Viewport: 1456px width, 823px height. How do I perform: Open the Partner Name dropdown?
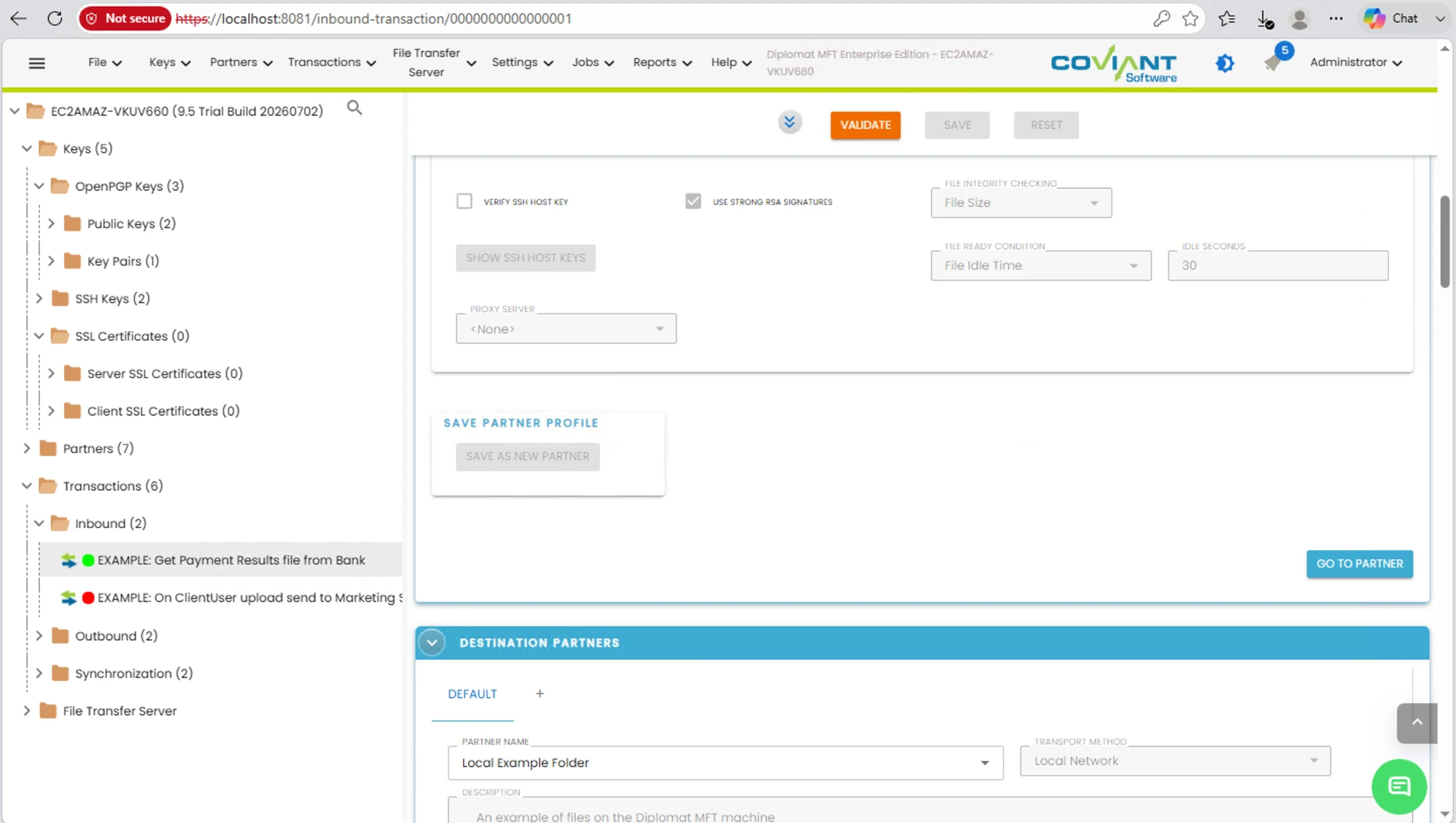coord(725,763)
